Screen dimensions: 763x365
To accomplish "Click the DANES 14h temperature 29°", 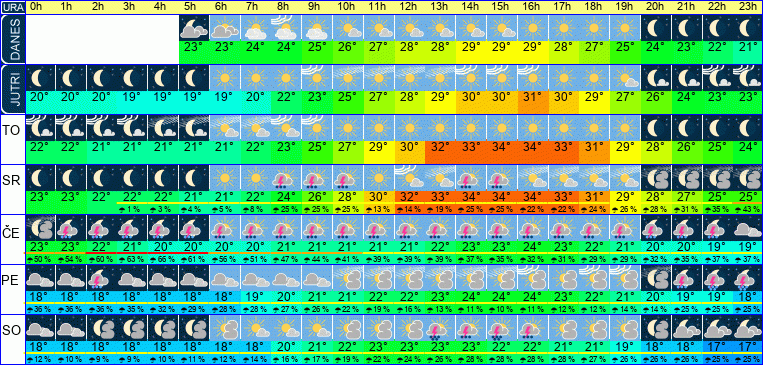I will pyautogui.click(x=471, y=48).
